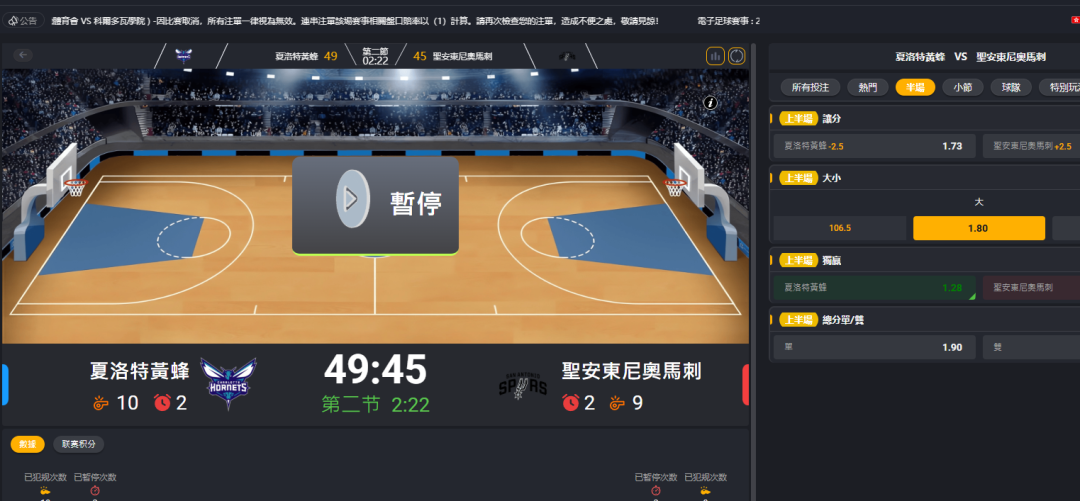Pick the over 1.80 odds button
This screenshot has width=1080, height=501.
[x=979, y=228]
